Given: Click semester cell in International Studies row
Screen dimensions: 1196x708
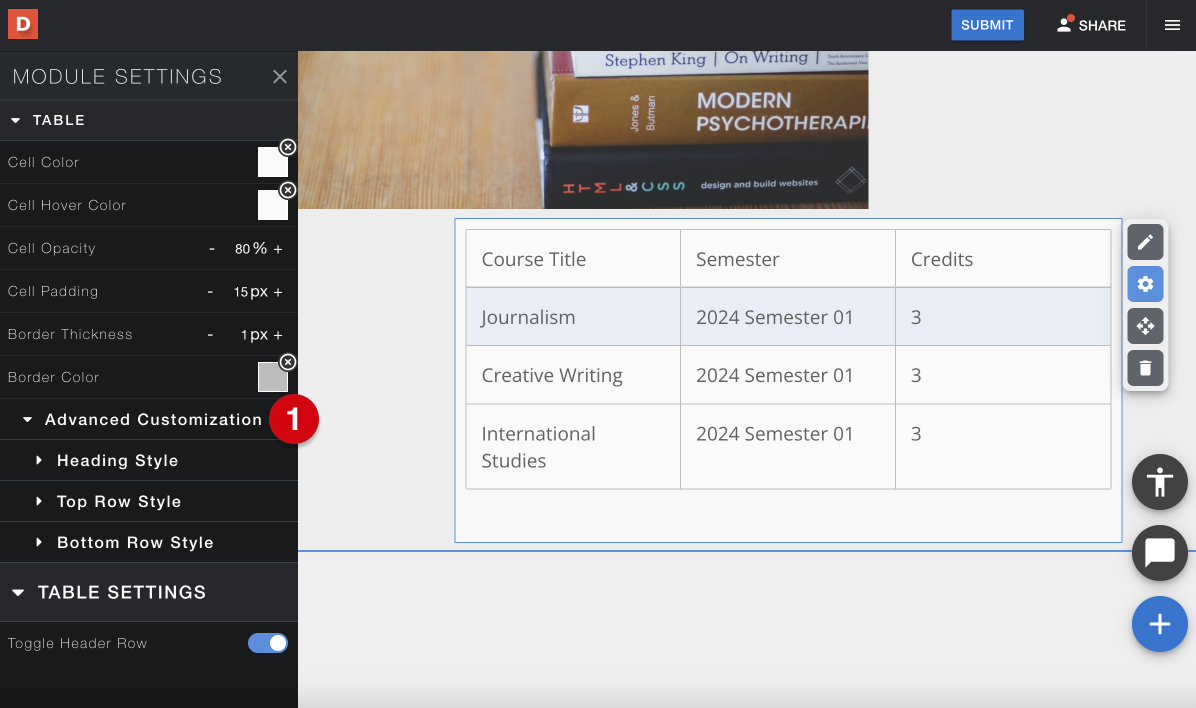Looking at the screenshot, I should click(x=788, y=446).
